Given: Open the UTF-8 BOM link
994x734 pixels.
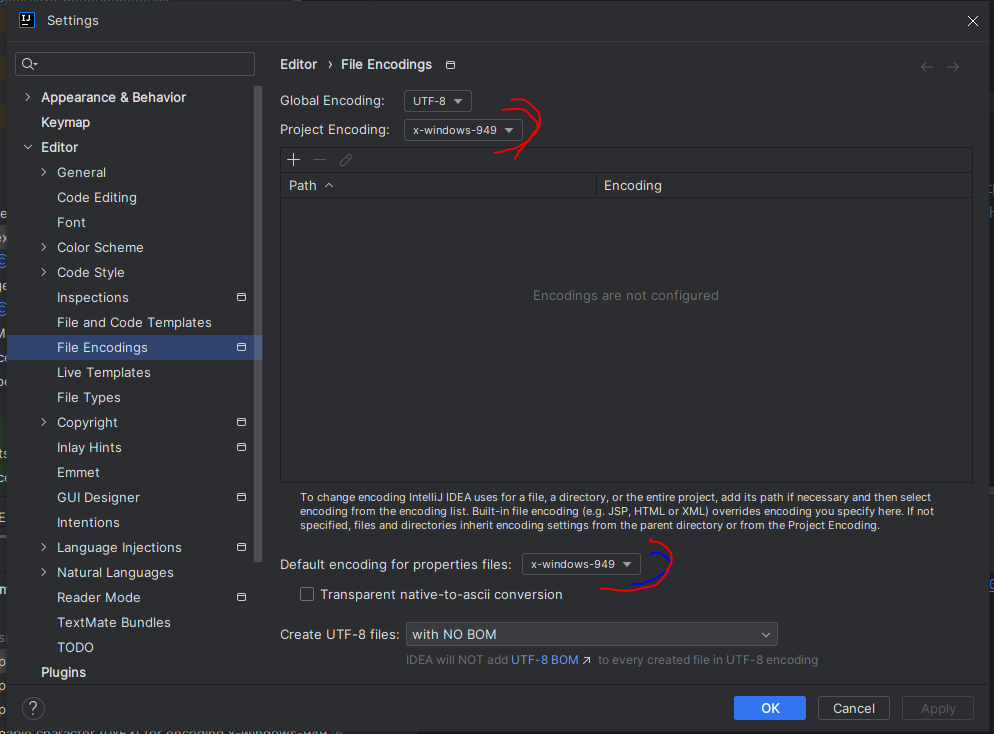Looking at the screenshot, I should point(545,660).
